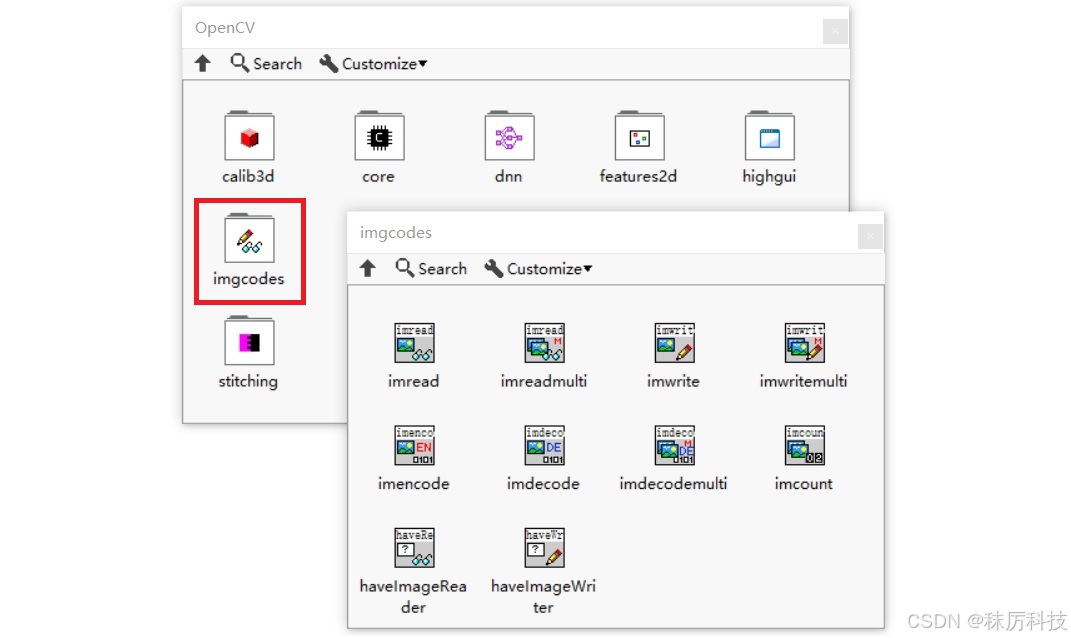Click Search in the OpenCV palette
Viewport: 1071px width, 638px height.
click(266, 64)
